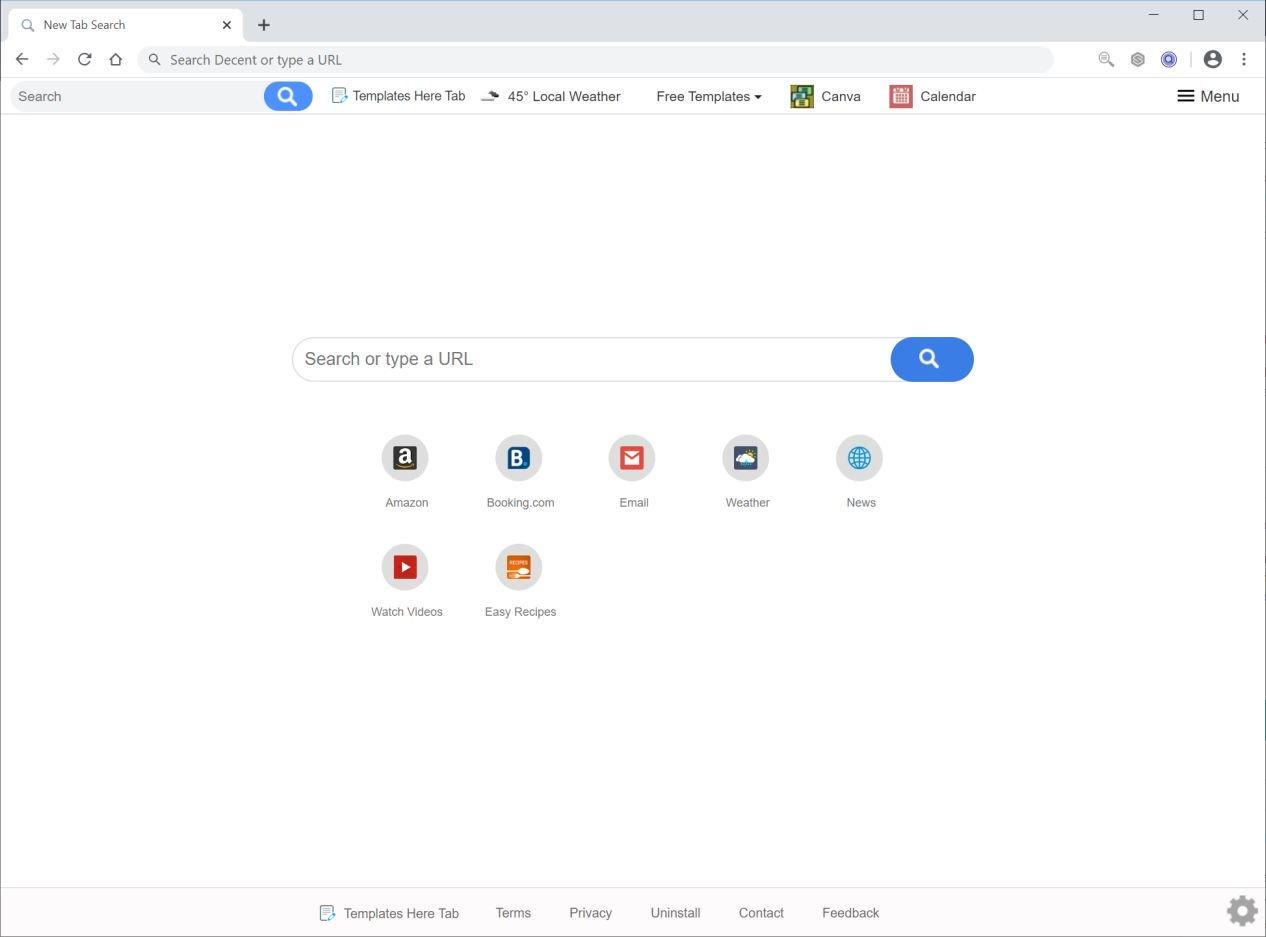Click the small blue toolbar search button
This screenshot has height=937, width=1266.
click(x=288, y=96)
